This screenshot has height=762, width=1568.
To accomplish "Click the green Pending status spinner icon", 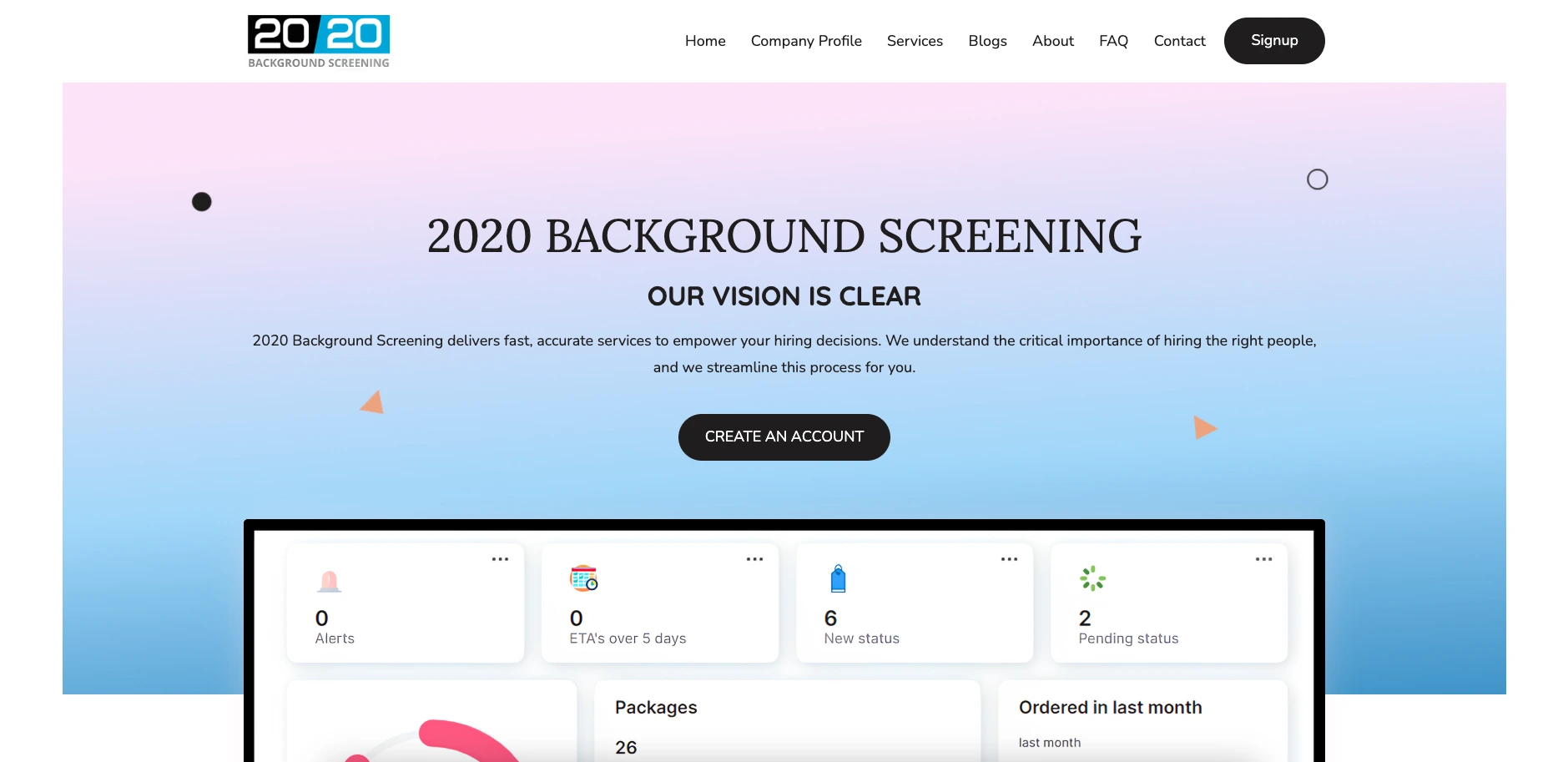I will click(x=1093, y=578).
